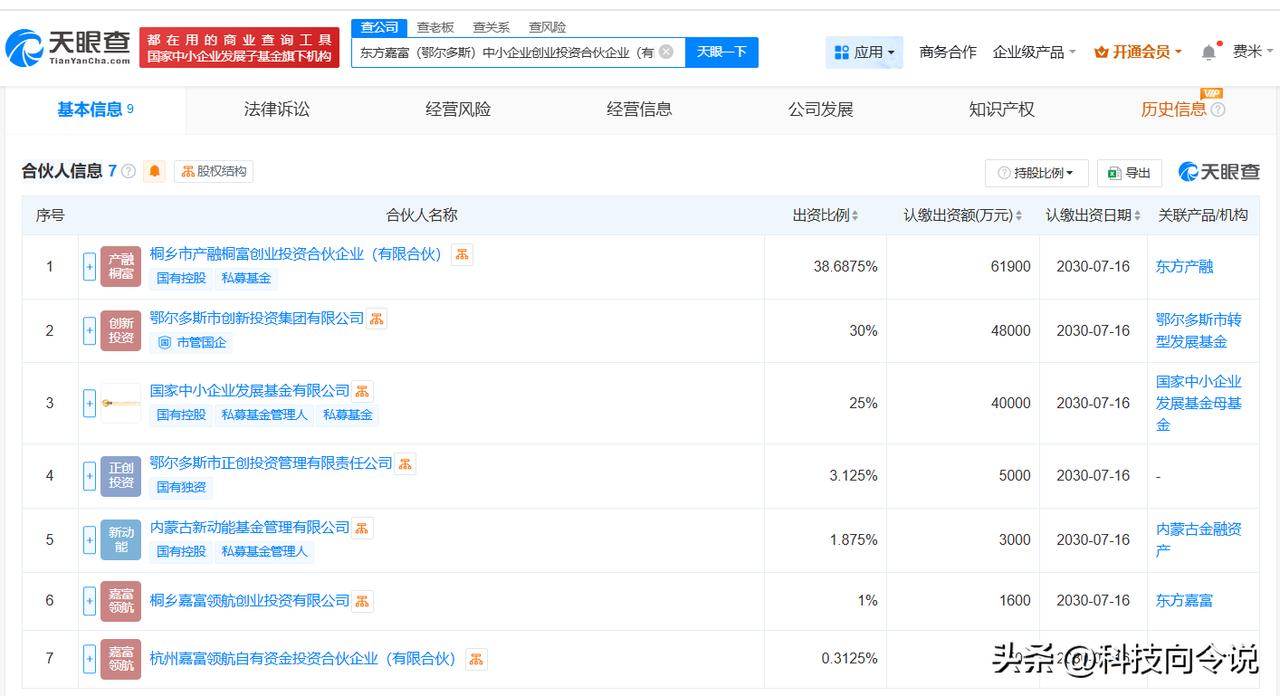The height and width of the screenshot is (696, 1280).
Task: Open the 知识产权 tab
Action: coord(1001,110)
